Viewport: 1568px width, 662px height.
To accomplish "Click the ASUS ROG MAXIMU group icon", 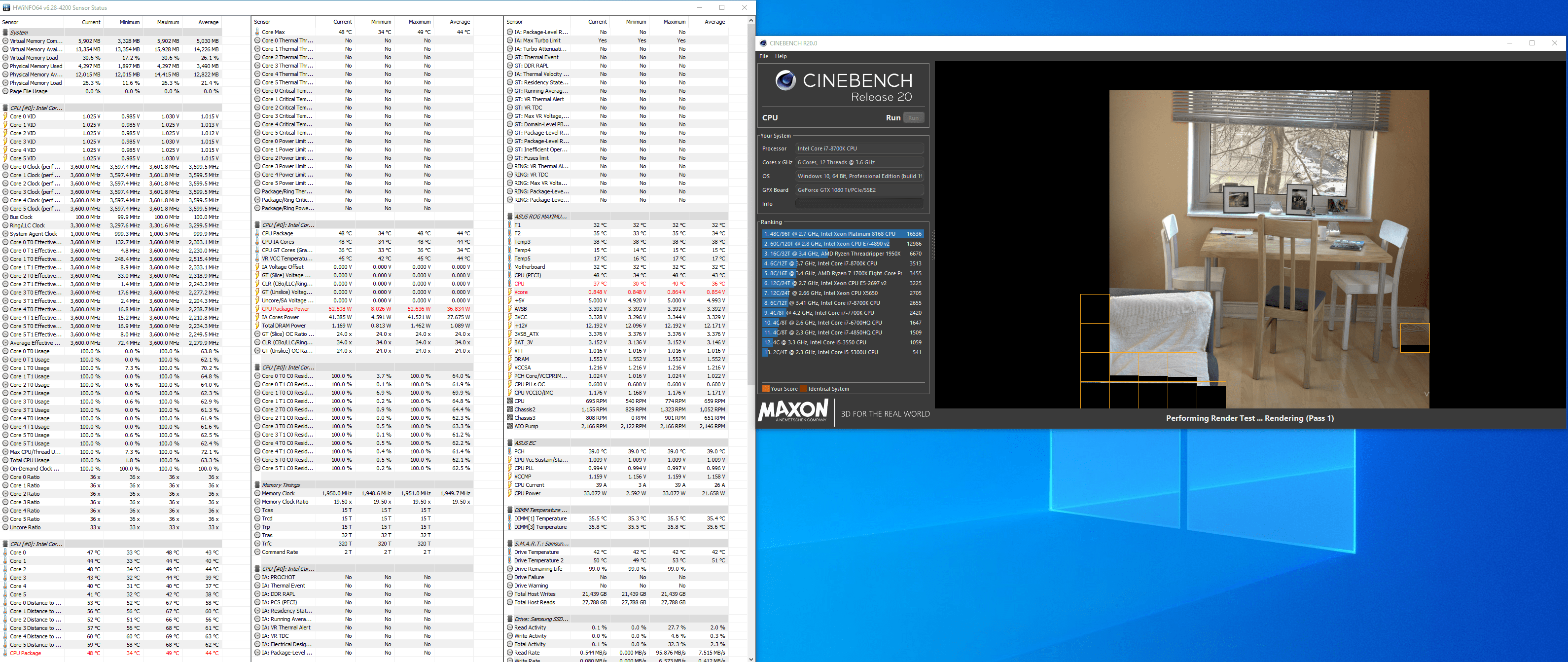I will click(x=510, y=217).
